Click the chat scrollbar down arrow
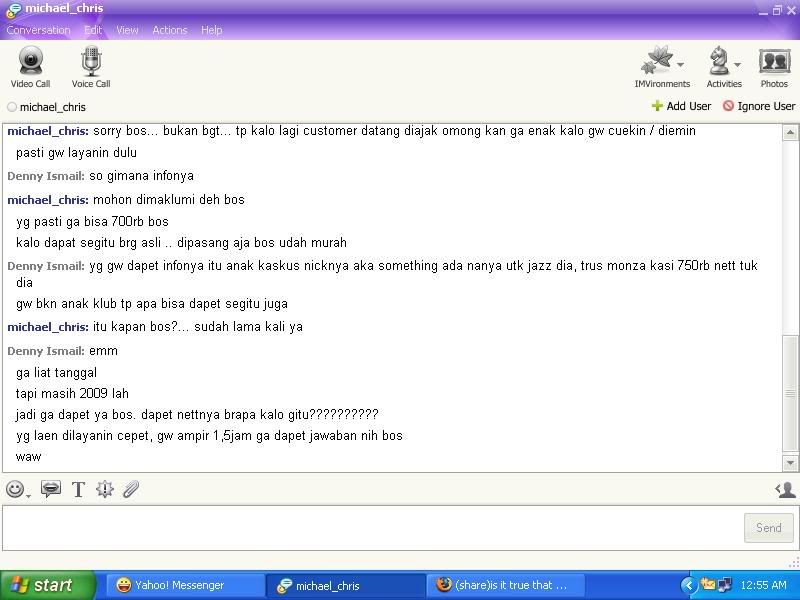The width and height of the screenshot is (800, 600). click(790, 463)
